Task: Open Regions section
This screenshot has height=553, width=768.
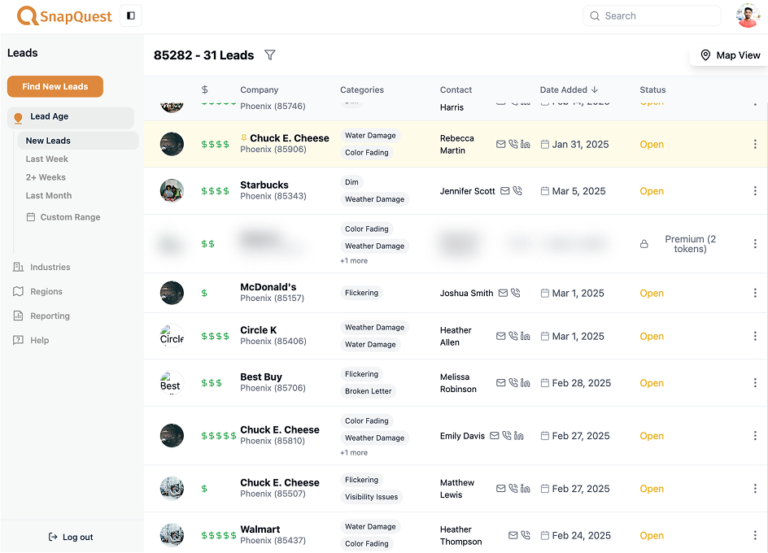Action: pos(38,291)
